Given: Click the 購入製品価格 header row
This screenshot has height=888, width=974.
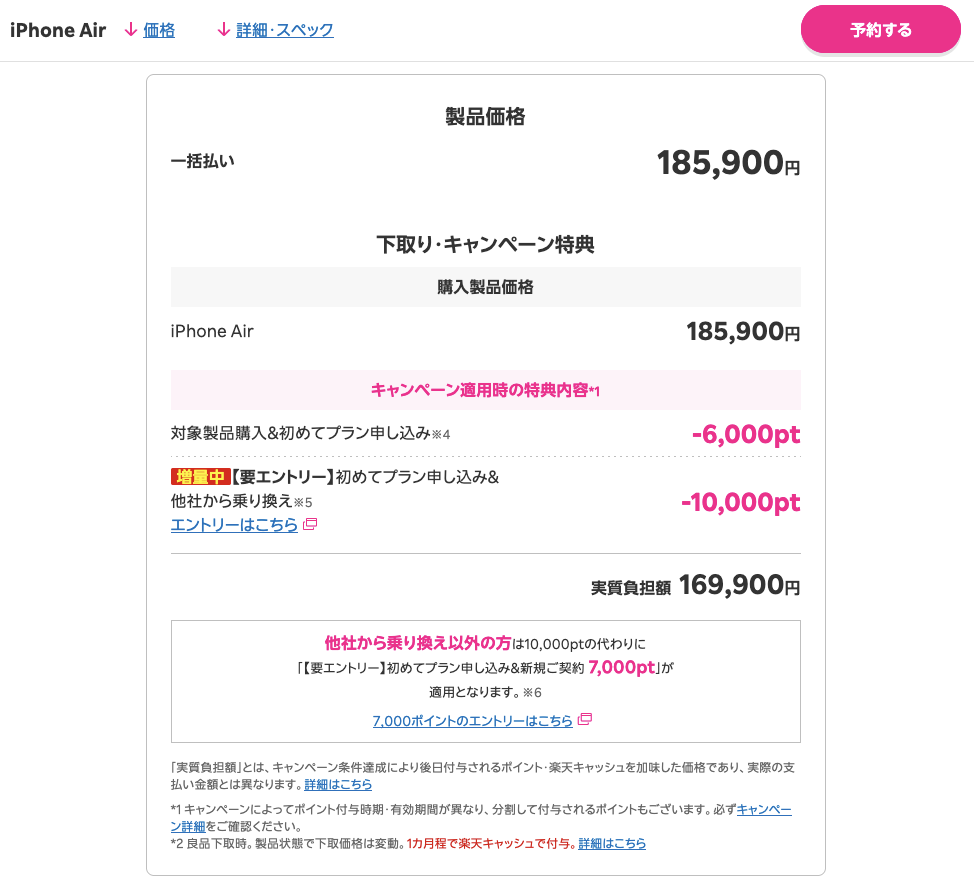Looking at the screenshot, I should click(486, 287).
